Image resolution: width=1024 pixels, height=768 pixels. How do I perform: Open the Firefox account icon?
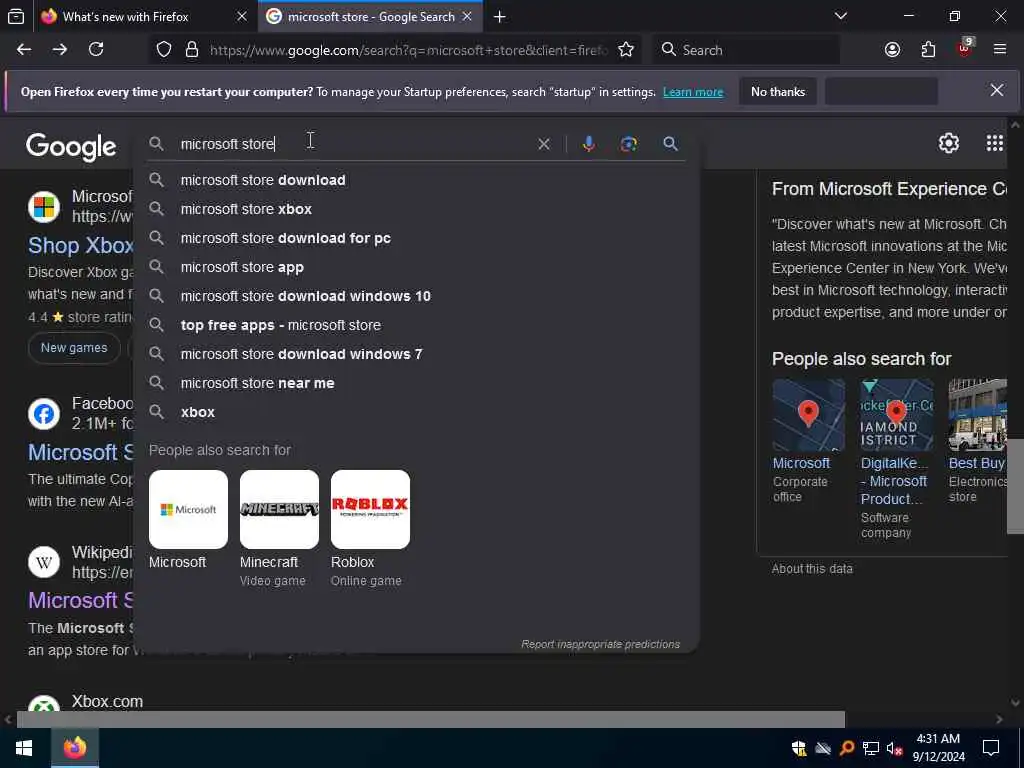coord(892,50)
